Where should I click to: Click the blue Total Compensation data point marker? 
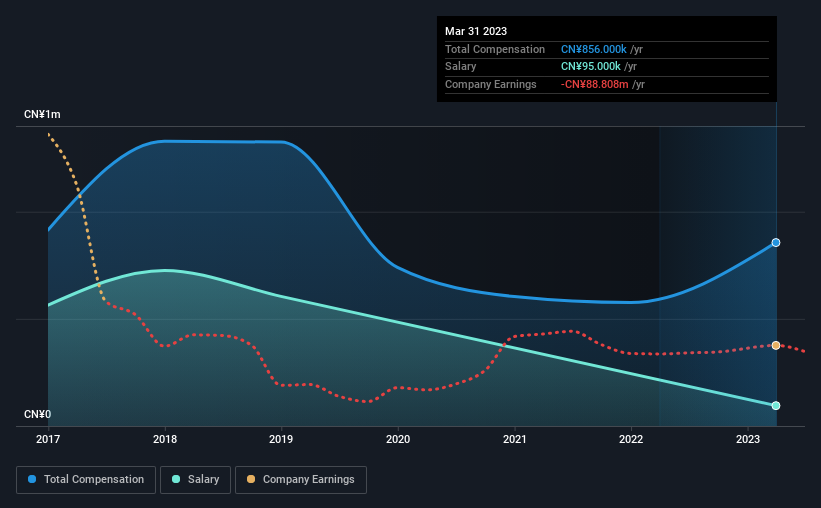click(776, 242)
